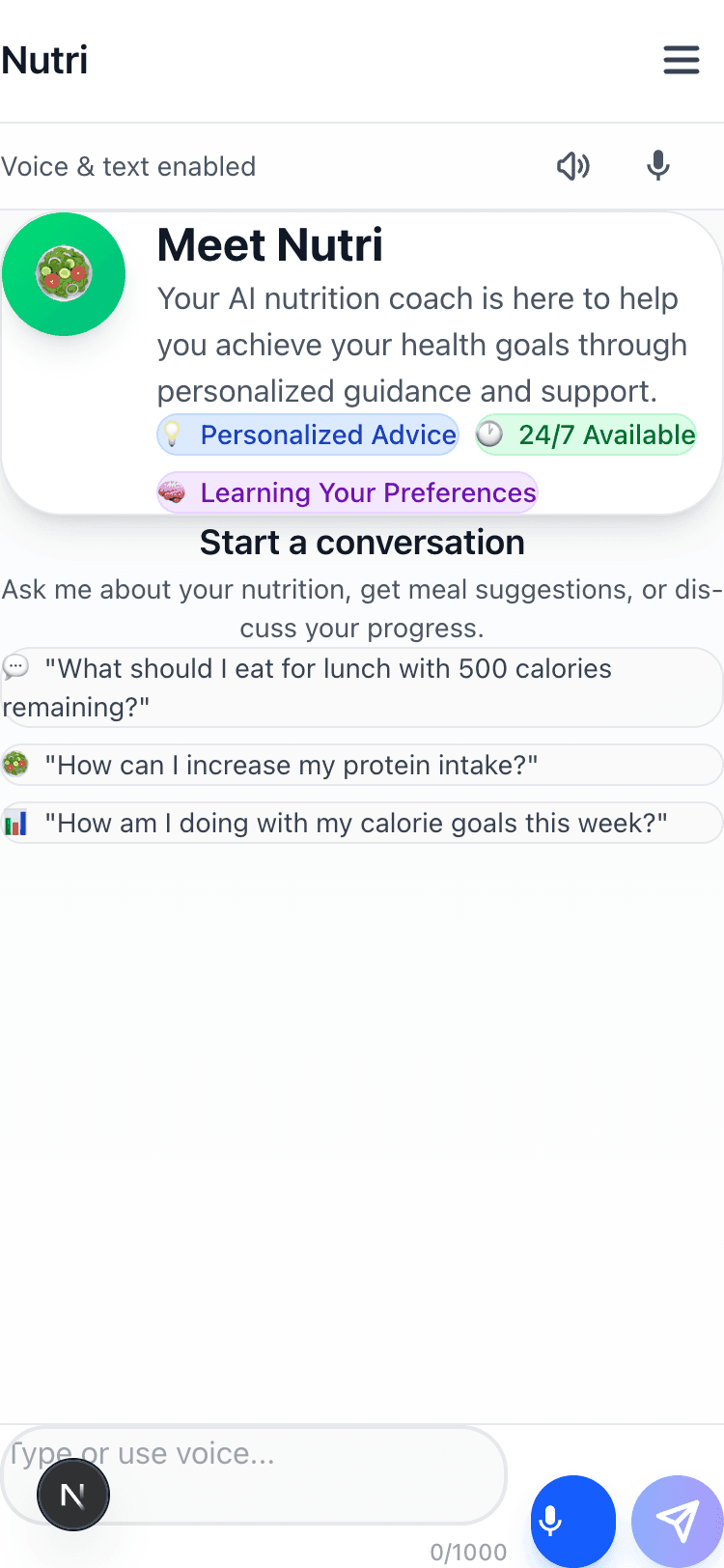Select the increase protein intake suggestion
Screen dimensions: 724x1568
362,764
